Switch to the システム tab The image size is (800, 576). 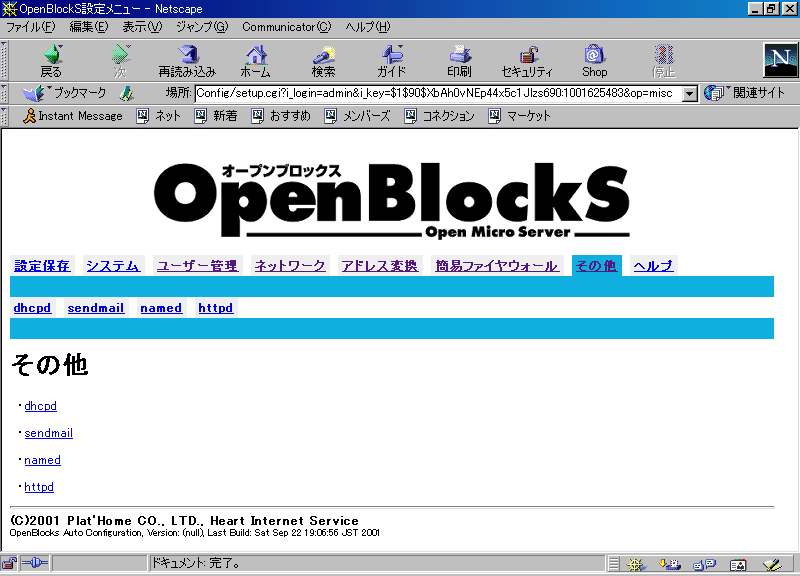[113, 266]
